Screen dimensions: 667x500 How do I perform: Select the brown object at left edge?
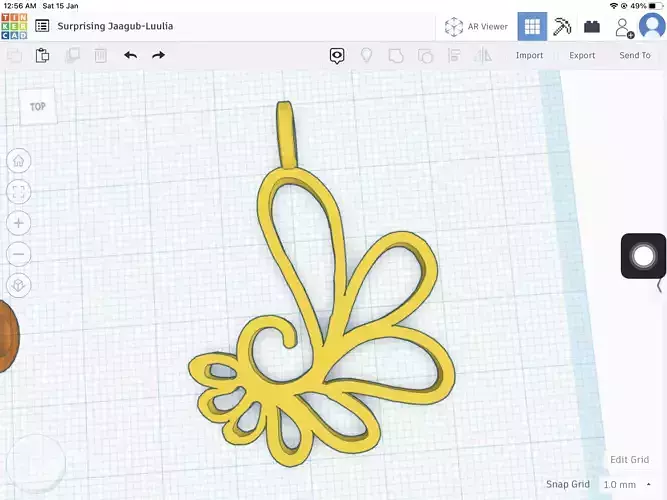[9, 336]
